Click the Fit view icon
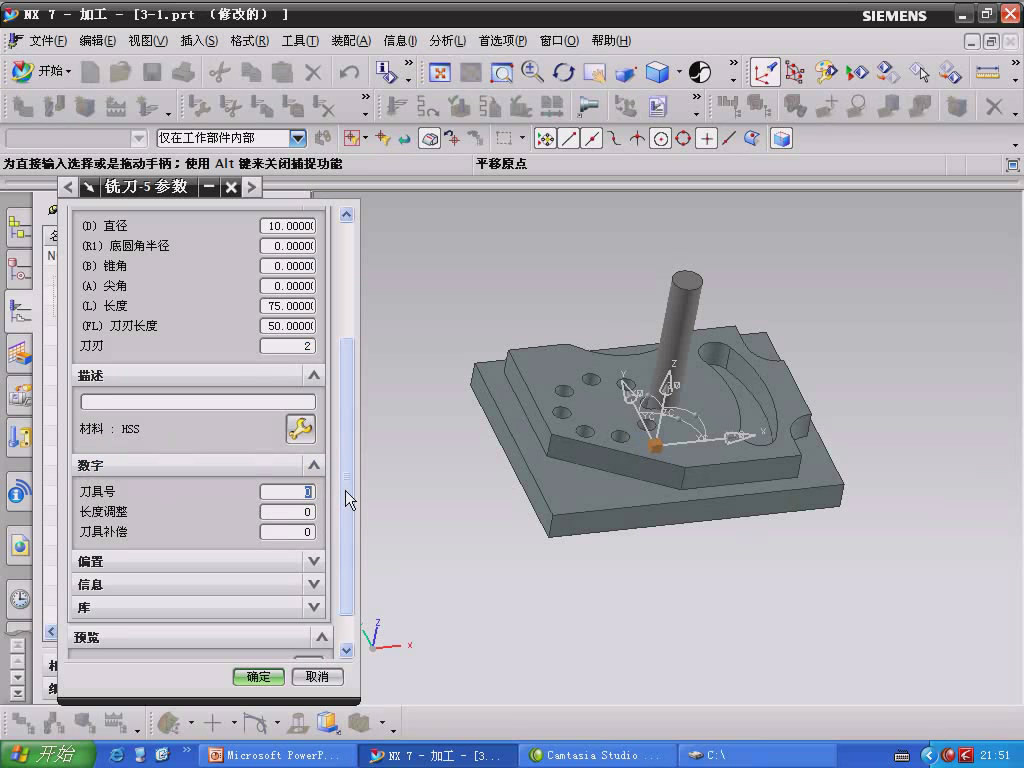Viewport: 1024px width, 768px height. coord(440,72)
